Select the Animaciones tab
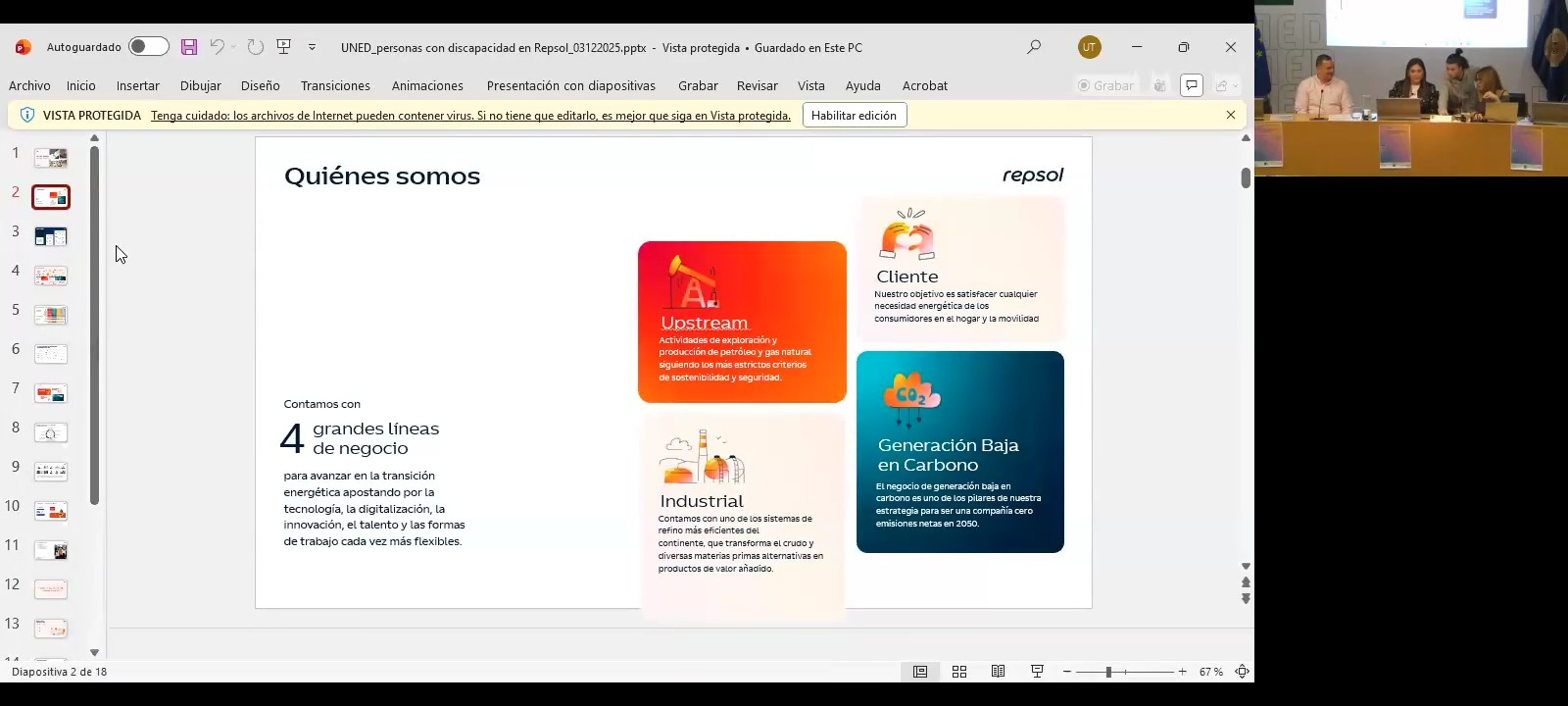The width and height of the screenshot is (1568, 706). point(427,86)
